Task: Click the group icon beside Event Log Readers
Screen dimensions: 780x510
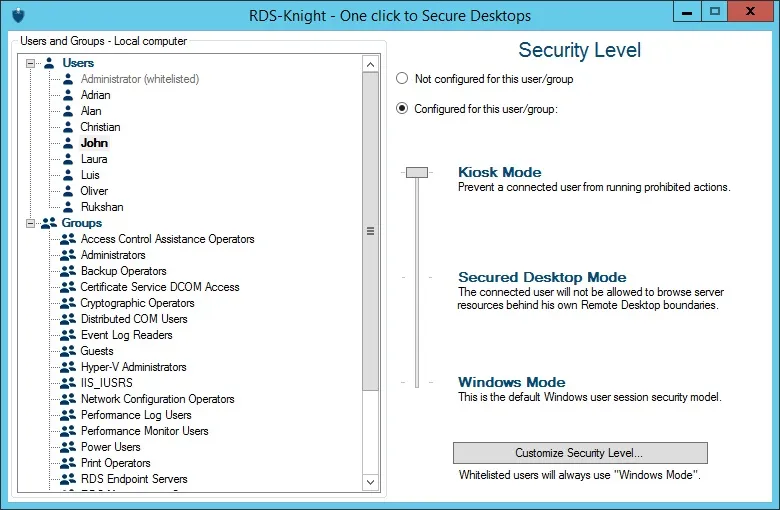Action: click(x=68, y=335)
